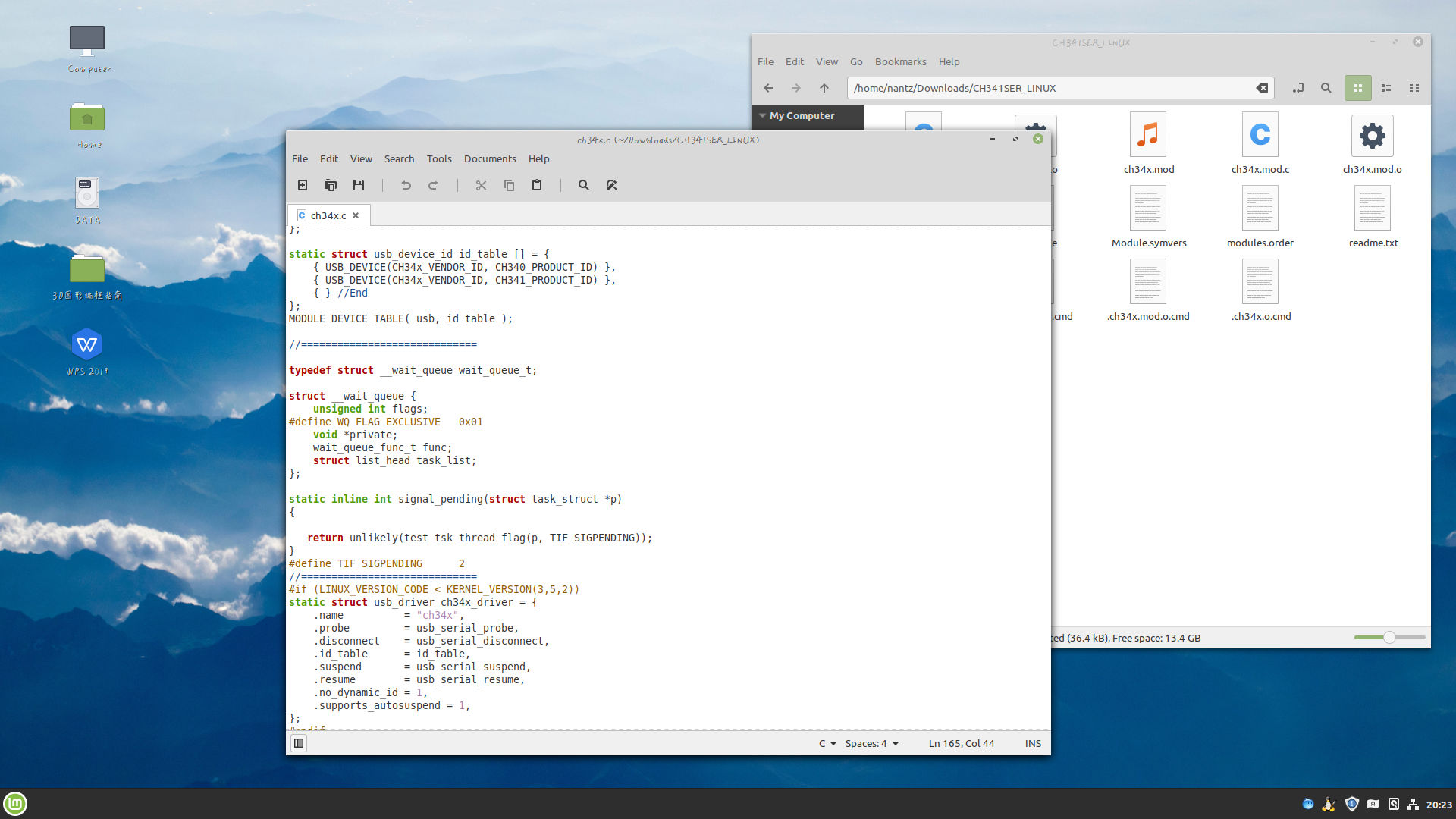Click the save file icon in toolbar

tap(358, 185)
